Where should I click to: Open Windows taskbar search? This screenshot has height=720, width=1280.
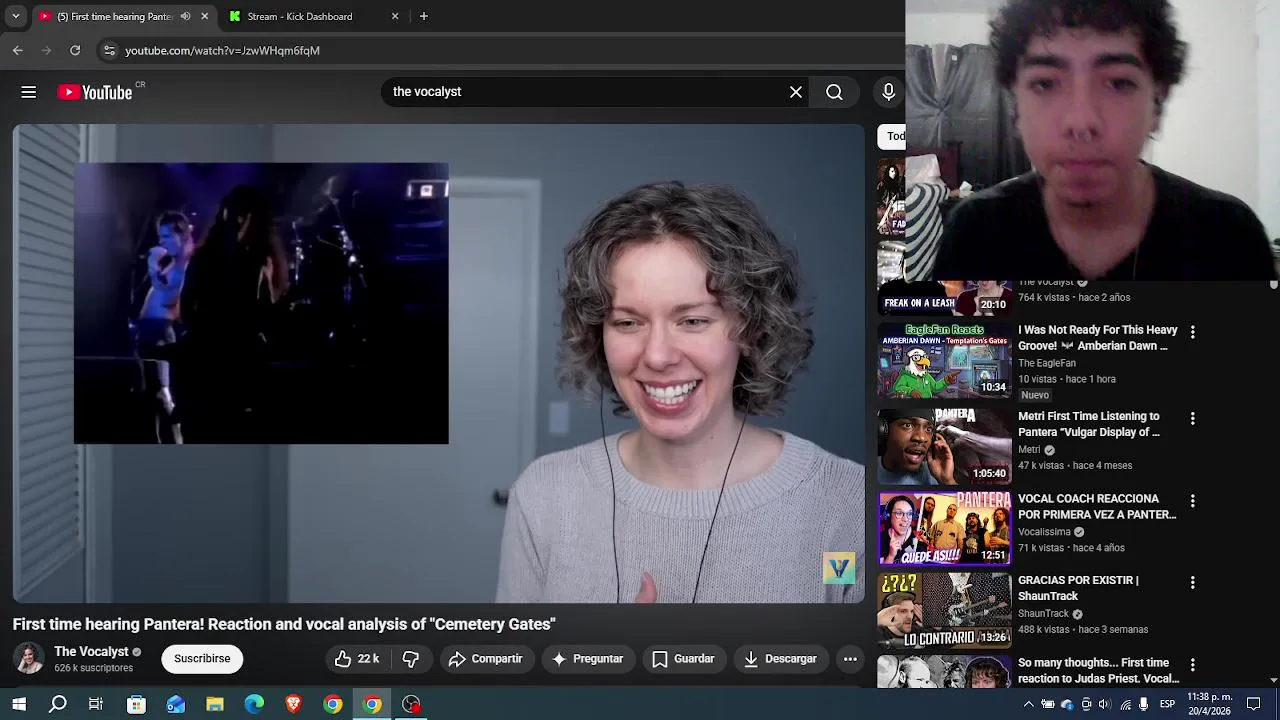[x=58, y=704]
